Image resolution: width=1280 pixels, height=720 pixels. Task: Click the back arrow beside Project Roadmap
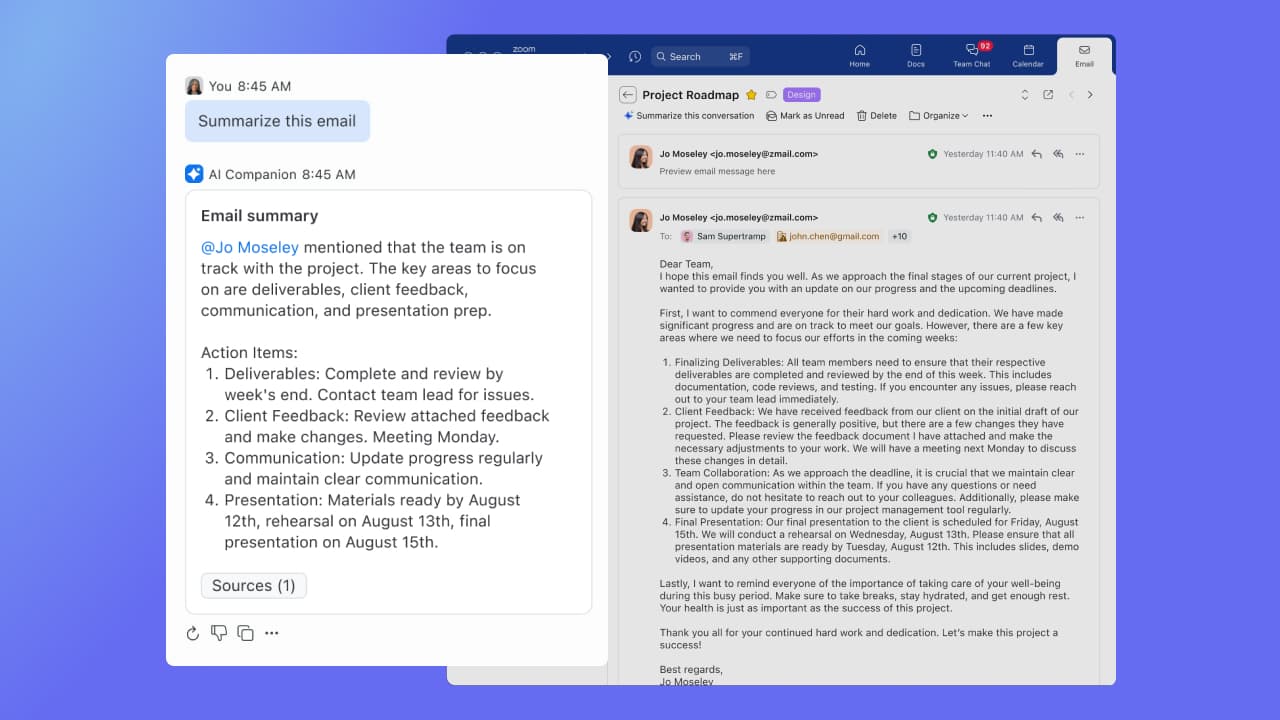(x=627, y=95)
